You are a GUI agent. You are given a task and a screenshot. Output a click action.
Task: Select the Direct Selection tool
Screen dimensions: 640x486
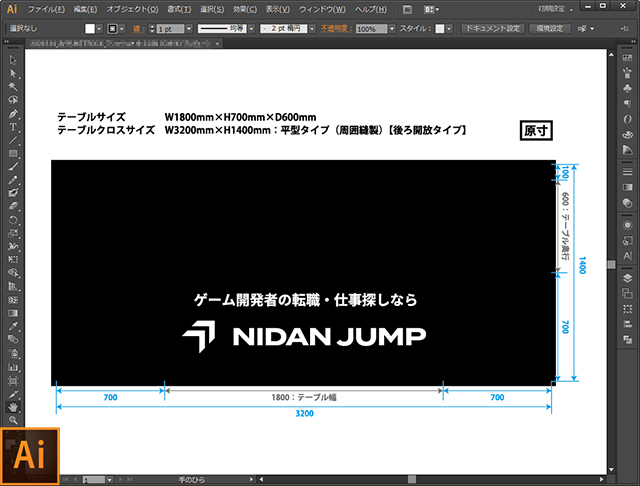pyautogui.click(x=13, y=73)
